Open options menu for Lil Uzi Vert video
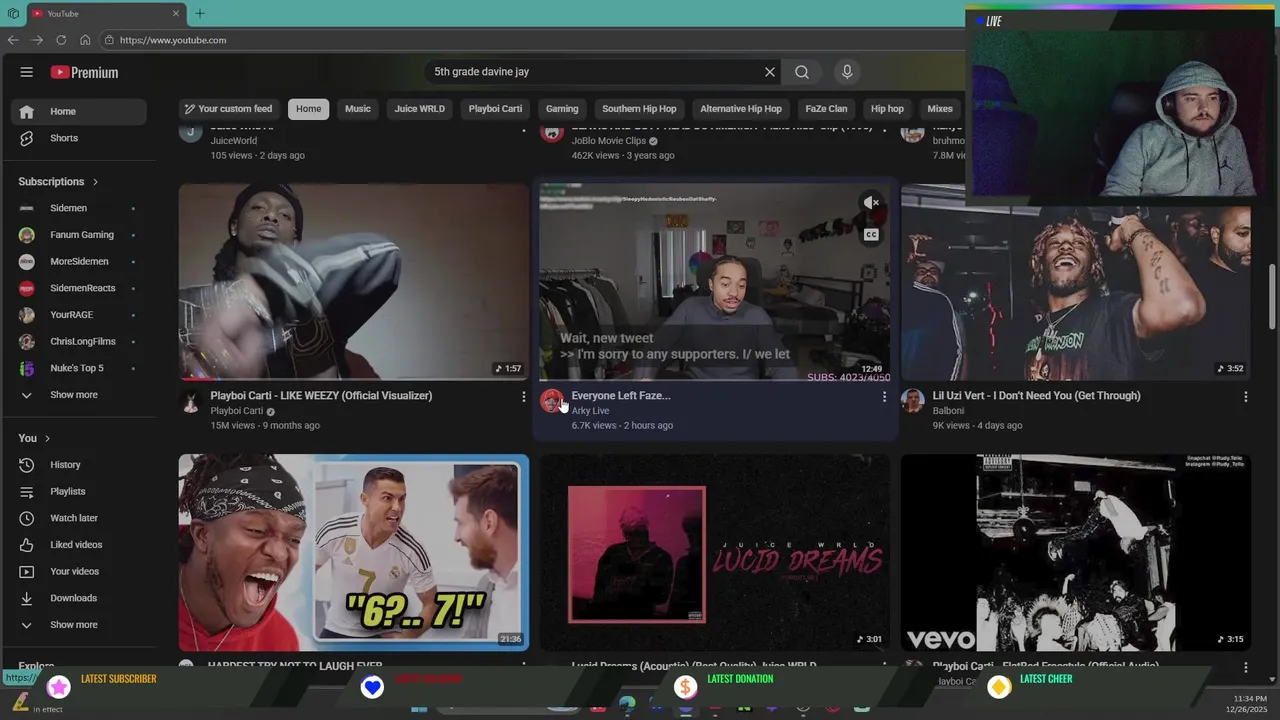The image size is (1280, 720). (x=1245, y=397)
